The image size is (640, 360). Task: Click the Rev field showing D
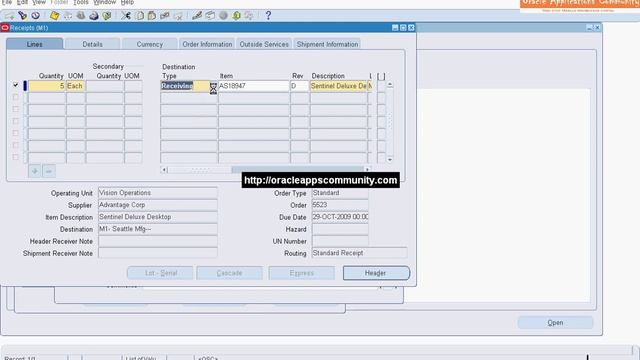point(300,86)
